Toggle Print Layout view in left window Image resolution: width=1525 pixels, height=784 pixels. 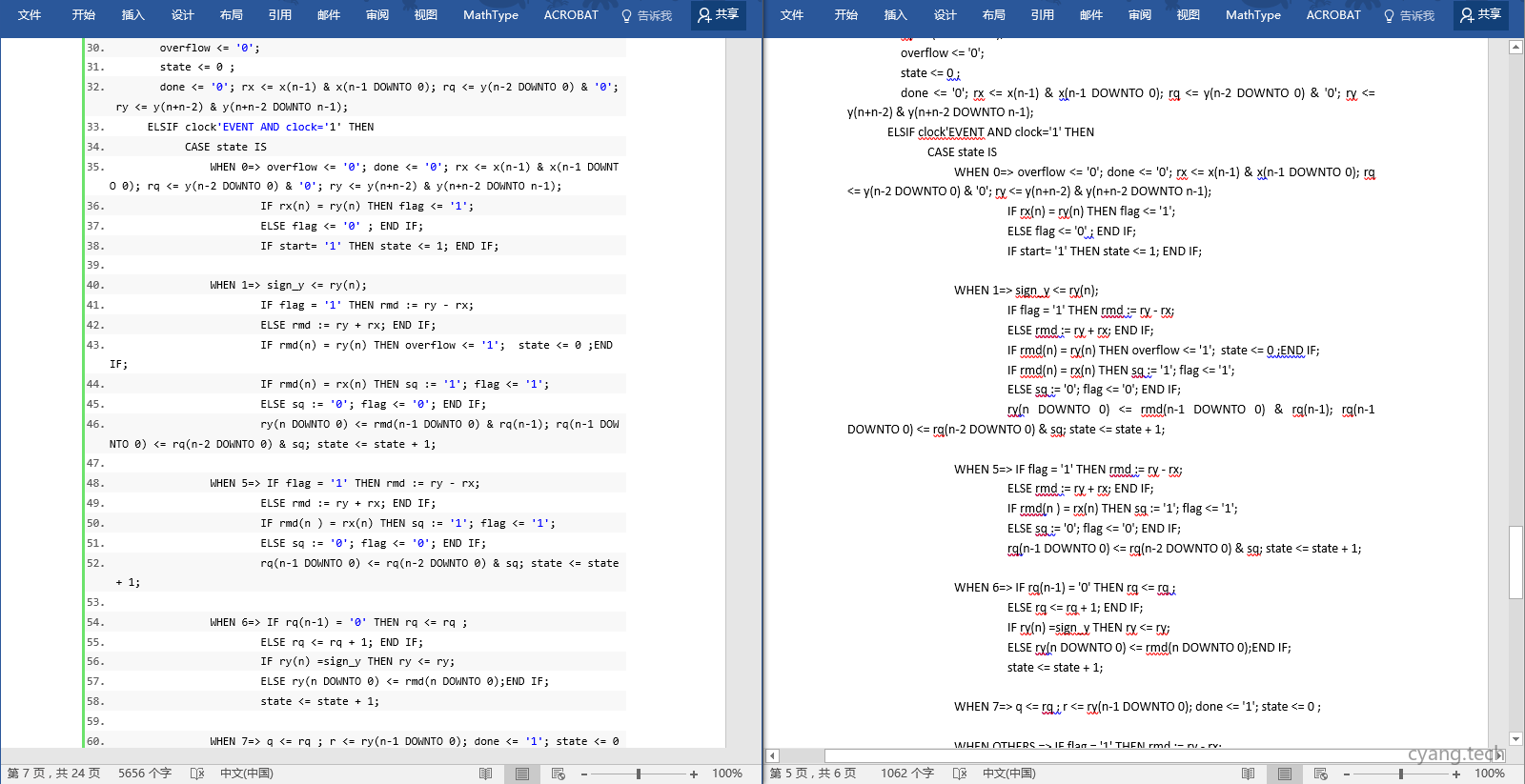[522, 774]
